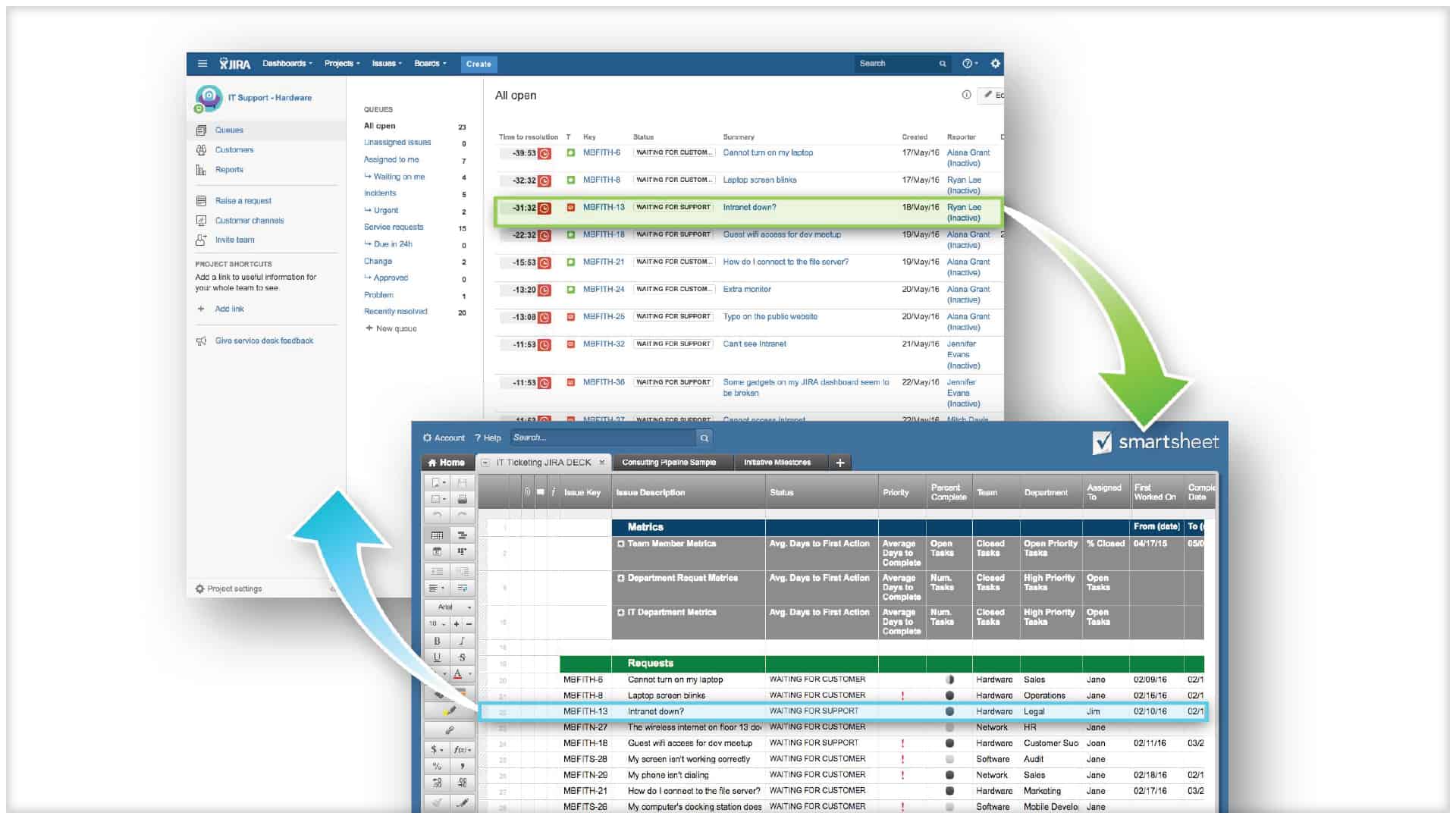The width and height of the screenshot is (1456, 819).
Task: Click the SLA clock icon for MBFITH-6
Action: (544, 153)
